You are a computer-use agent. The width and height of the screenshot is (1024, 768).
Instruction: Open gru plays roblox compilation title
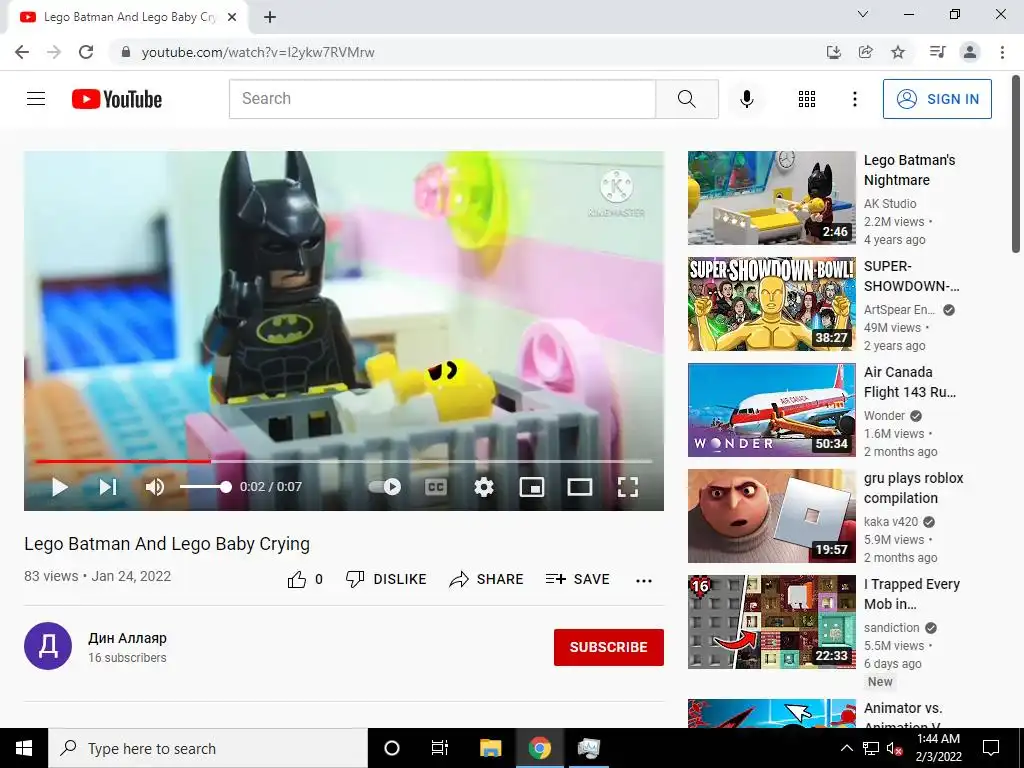[x=914, y=488]
